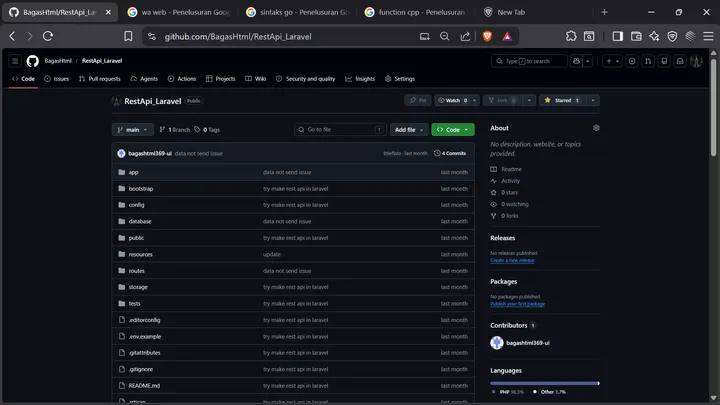Open the Security and quality tab
This screenshot has width=720, height=405.
point(305,79)
